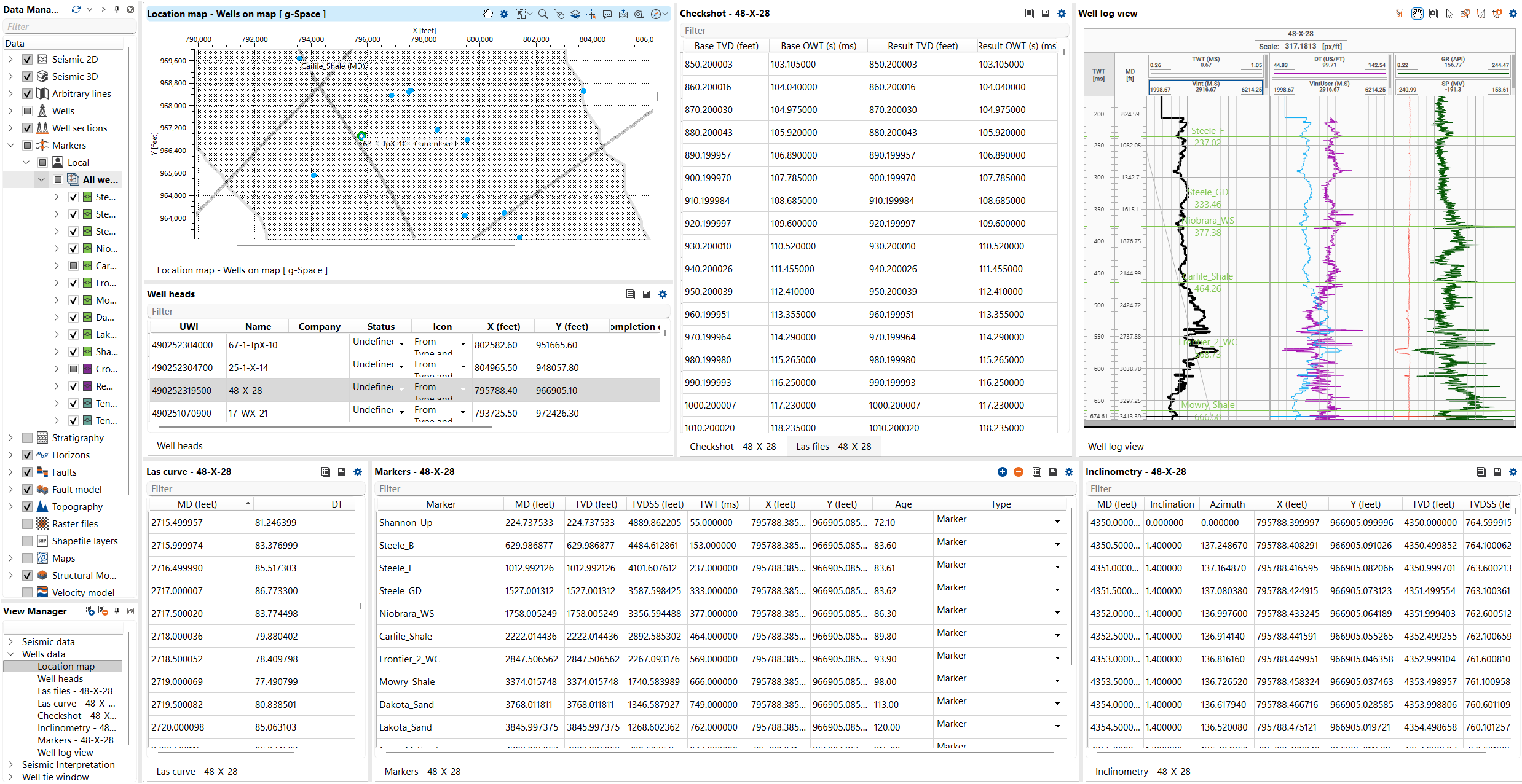Enable the Raster files checkbox
Screen dimensions: 1522x784
tap(27, 524)
